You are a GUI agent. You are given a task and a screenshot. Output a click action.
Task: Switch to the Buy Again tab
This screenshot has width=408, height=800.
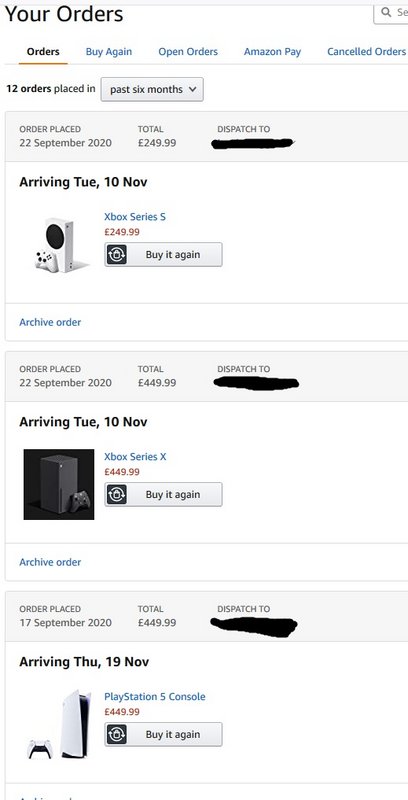pyautogui.click(x=109, y=52)
